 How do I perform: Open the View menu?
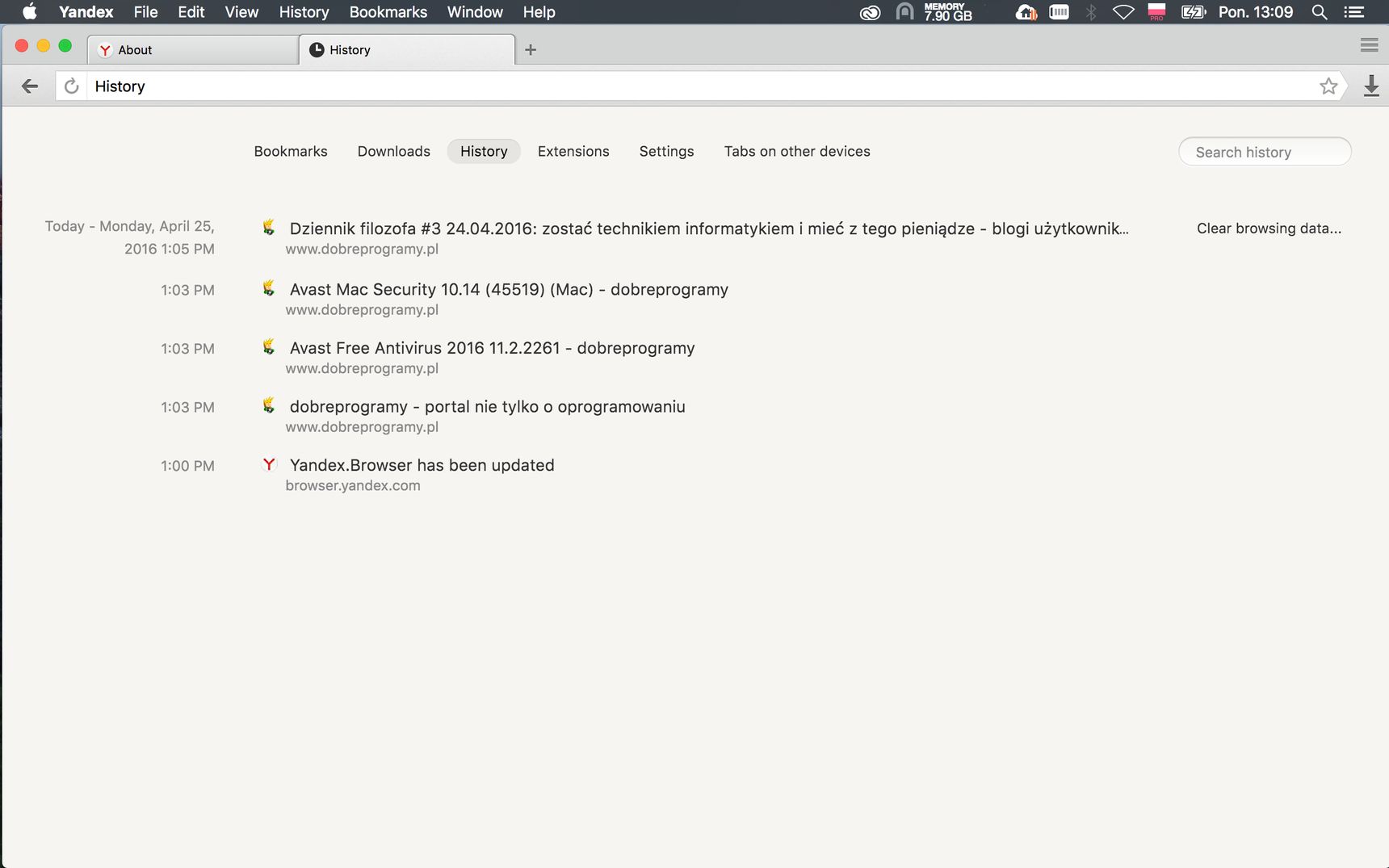click(x=241, y=12)
